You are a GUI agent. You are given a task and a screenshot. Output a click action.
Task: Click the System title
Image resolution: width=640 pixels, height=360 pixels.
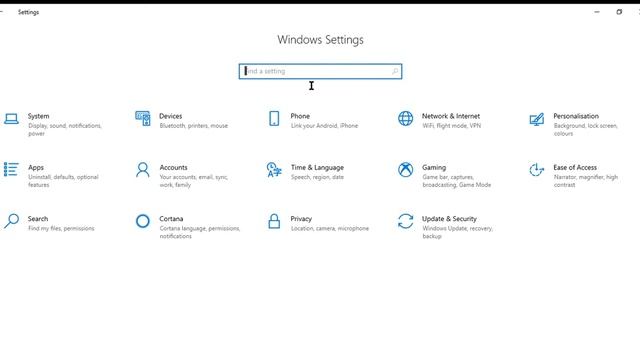coord(38,116)
